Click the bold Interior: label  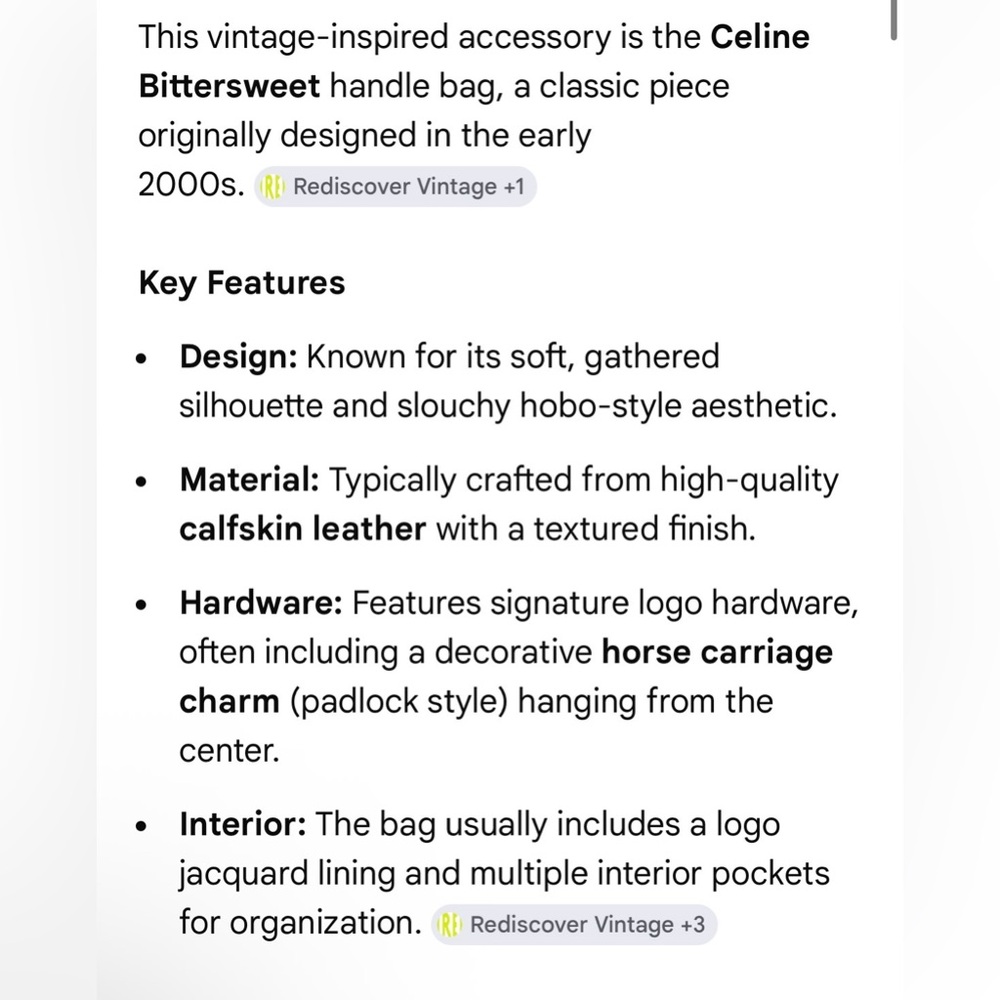[243, 826]
